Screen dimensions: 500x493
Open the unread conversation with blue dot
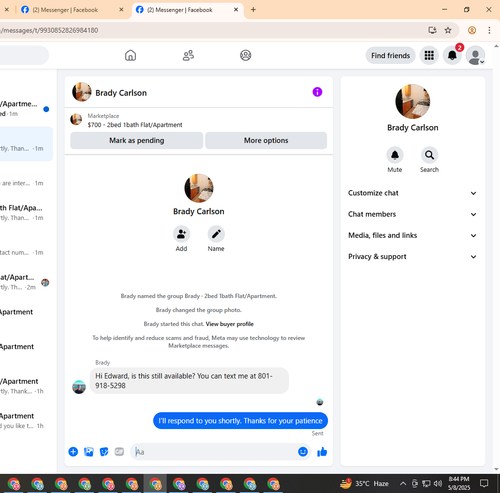pos(26,109)
